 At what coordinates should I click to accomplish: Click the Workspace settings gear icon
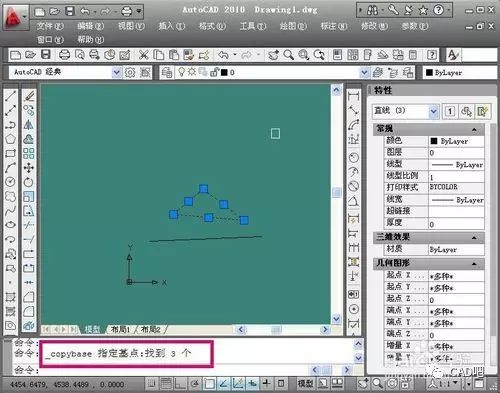click(130, 72)
